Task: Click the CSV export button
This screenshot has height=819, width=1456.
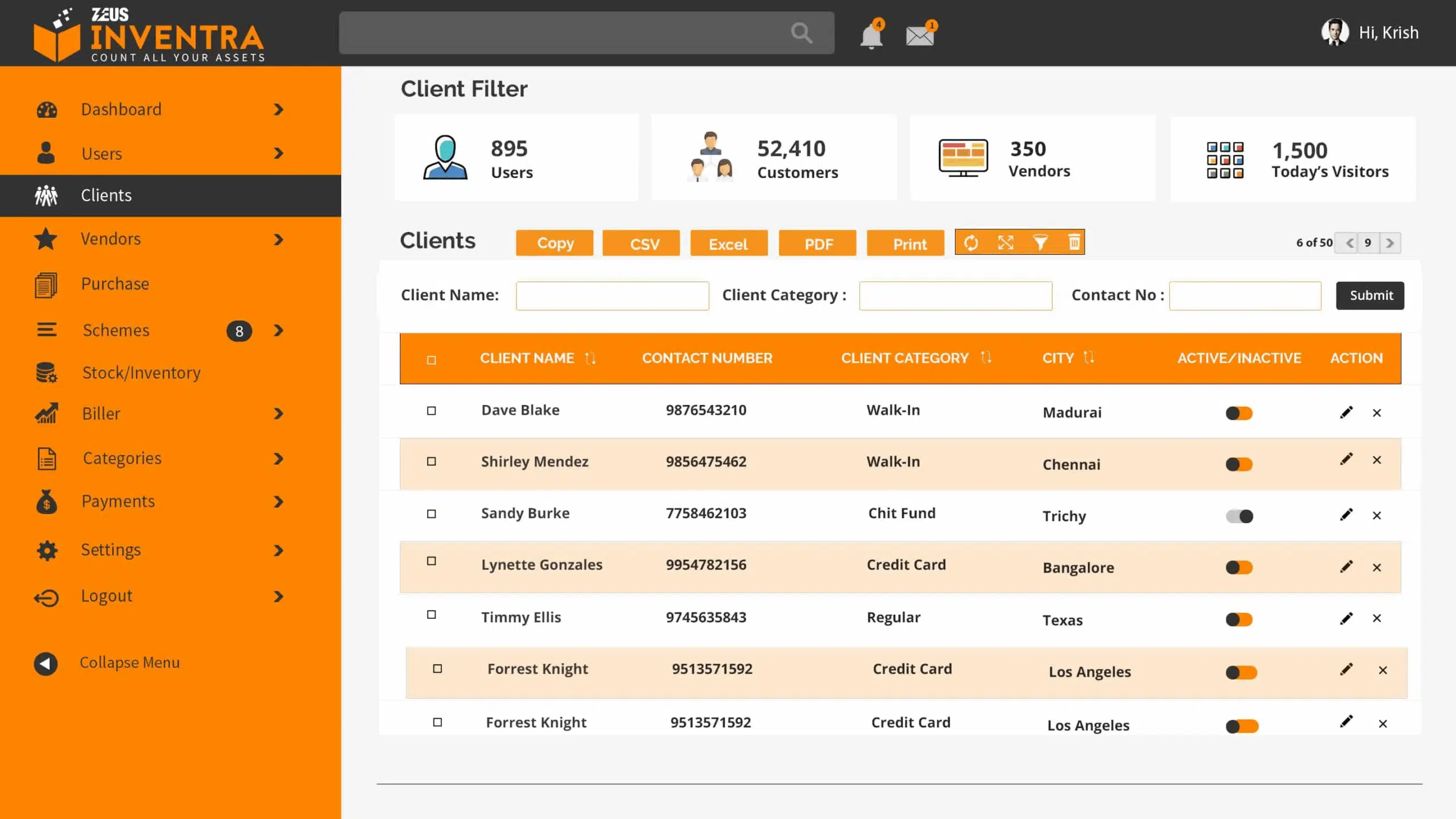Action: [641, 243]
